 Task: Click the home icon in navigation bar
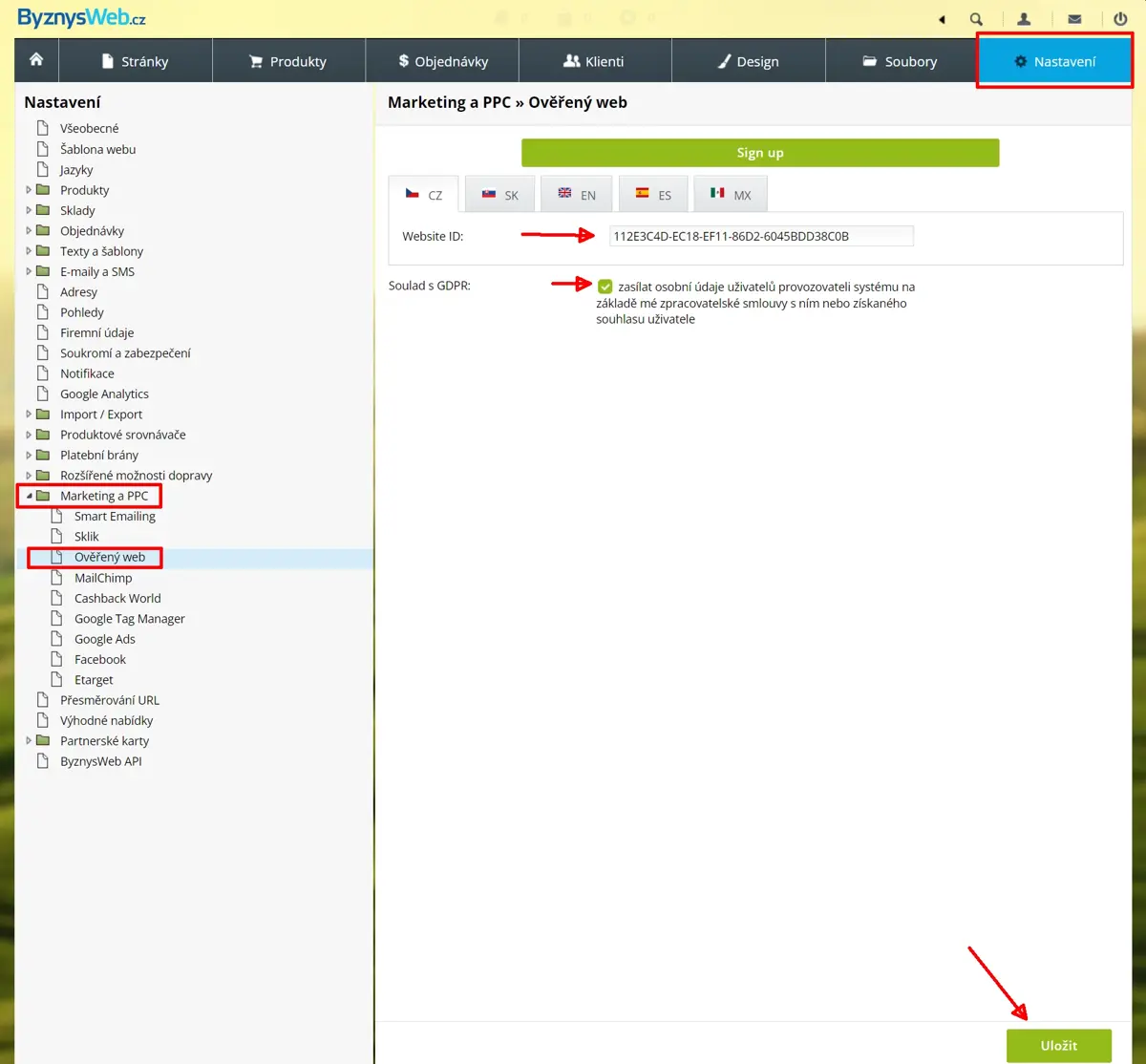tap(36, 60)
